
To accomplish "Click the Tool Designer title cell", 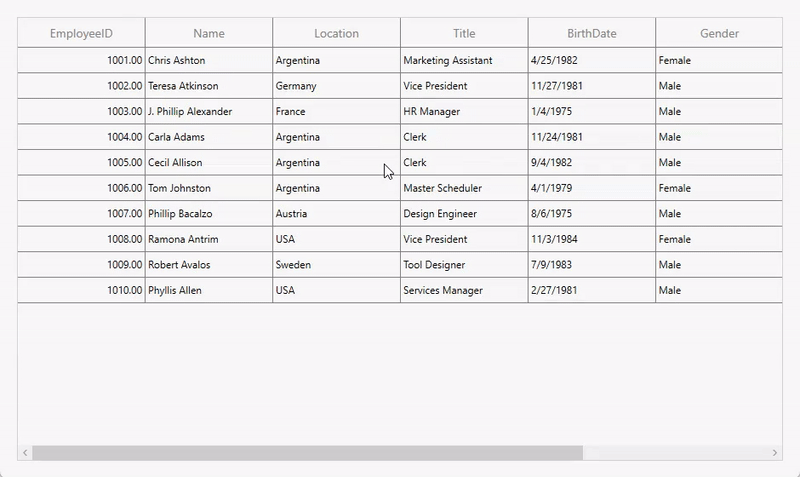I will coord(464,265).
